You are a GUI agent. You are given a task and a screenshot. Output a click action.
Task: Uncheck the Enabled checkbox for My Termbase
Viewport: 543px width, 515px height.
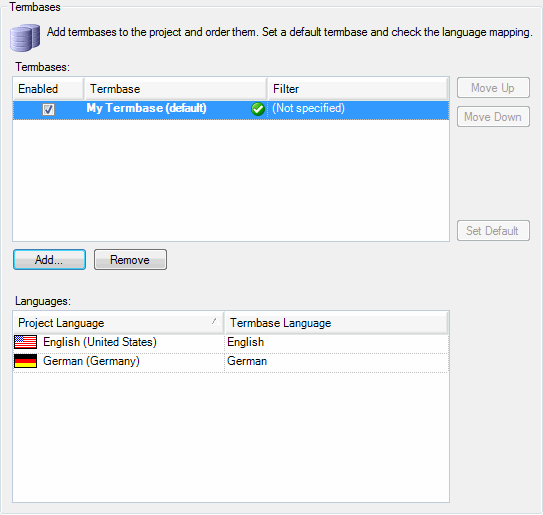pos(48,109)
